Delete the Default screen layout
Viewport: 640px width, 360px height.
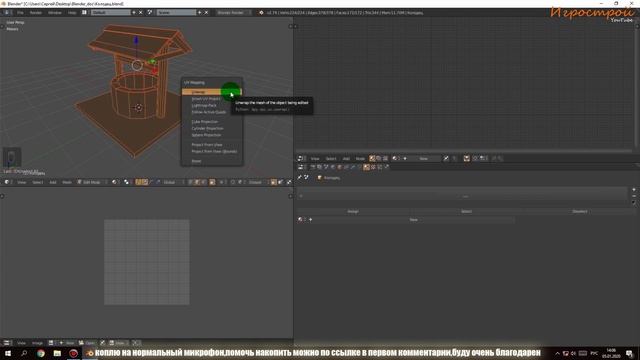(x=141, y=13)
